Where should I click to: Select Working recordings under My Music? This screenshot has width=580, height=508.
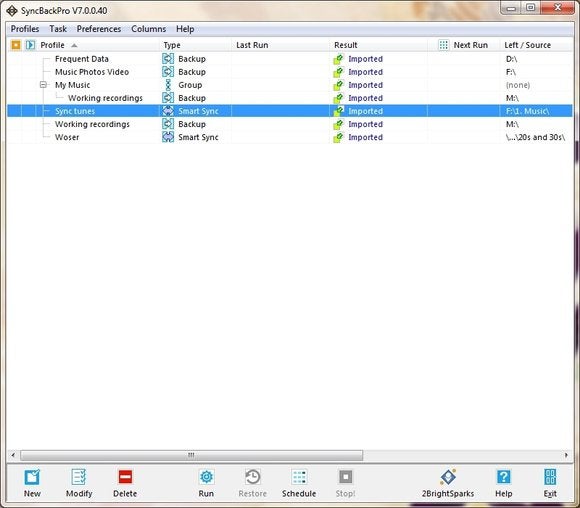pos(105,98)
